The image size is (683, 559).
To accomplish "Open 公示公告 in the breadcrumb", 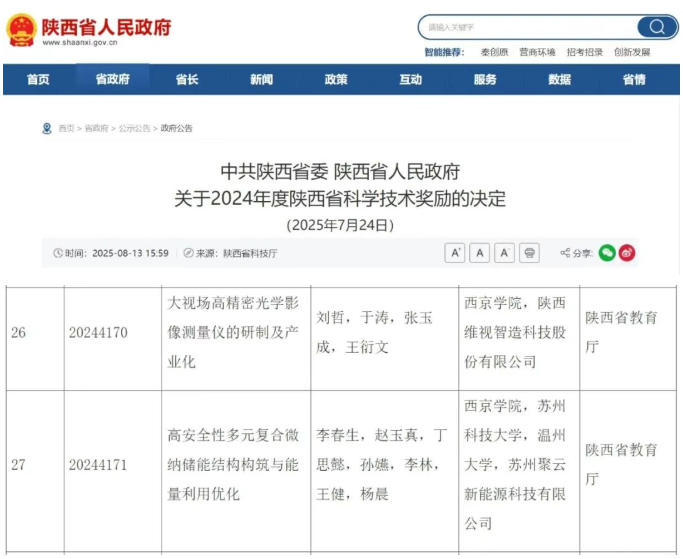I will point(134,129).
